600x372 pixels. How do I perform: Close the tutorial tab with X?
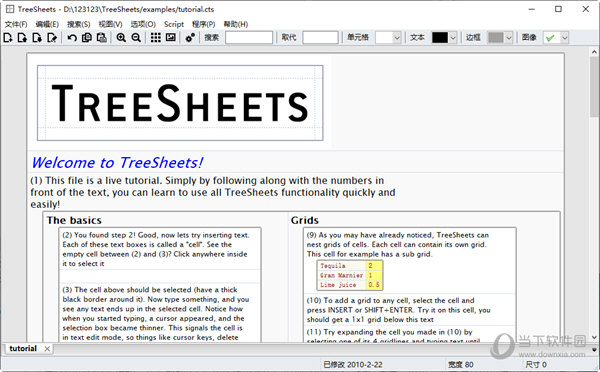pyautogui.click(x=47, y=349)
